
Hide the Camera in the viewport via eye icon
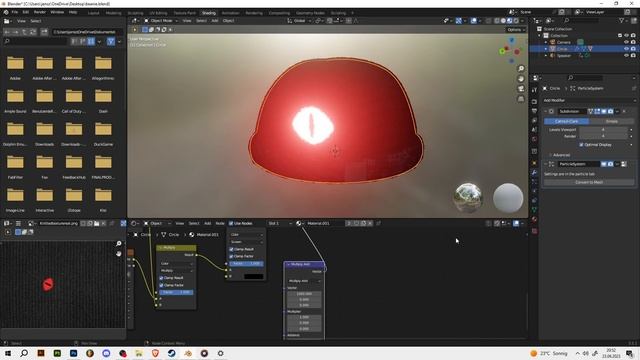[626, 42]
